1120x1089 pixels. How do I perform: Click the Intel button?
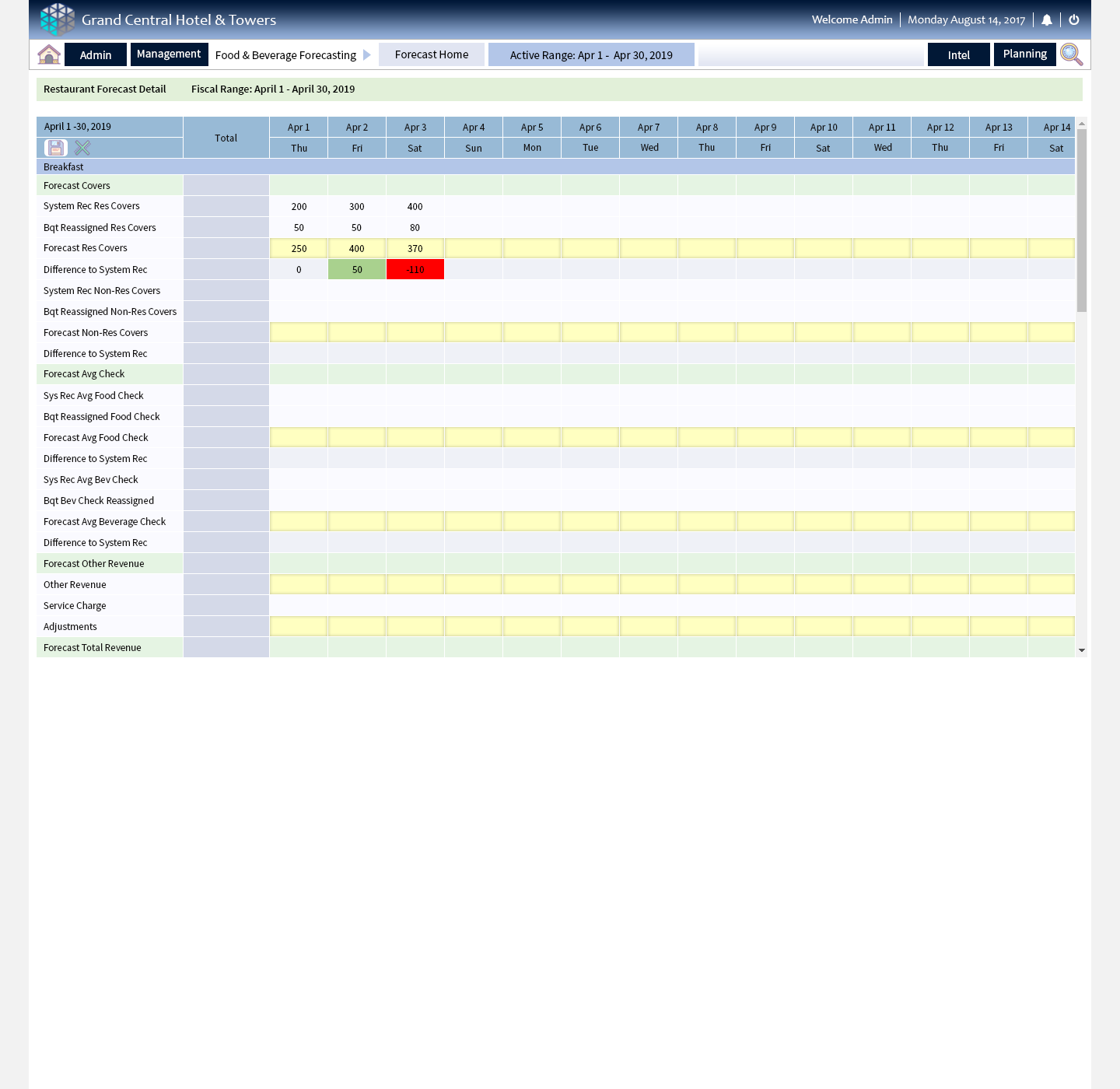[x=958, y=55]
